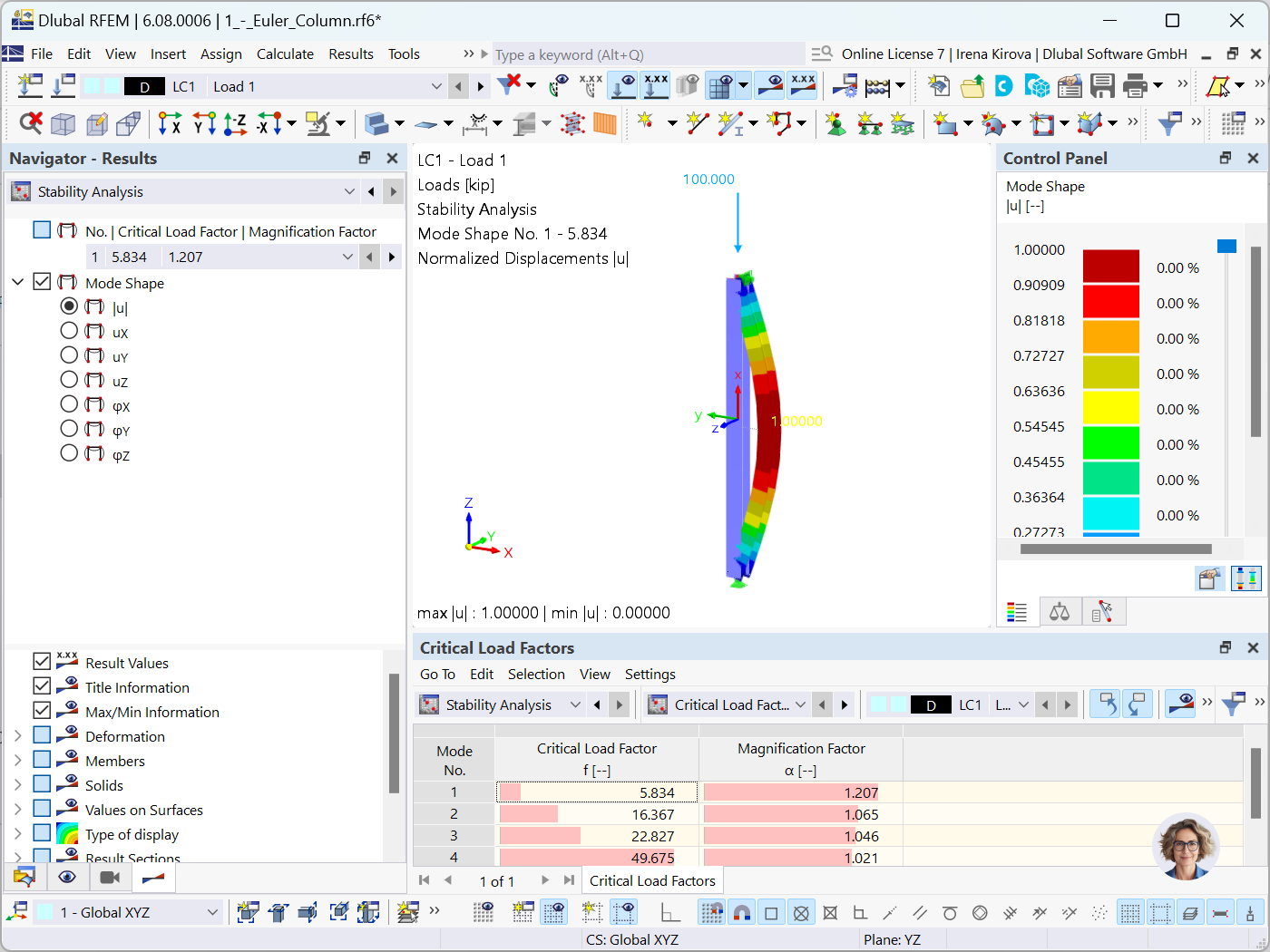The height and width of the screenshot is (952, 1270).
Task: Open the Stability Analysis navigator dropdown
Action: [x=350, y=191]
